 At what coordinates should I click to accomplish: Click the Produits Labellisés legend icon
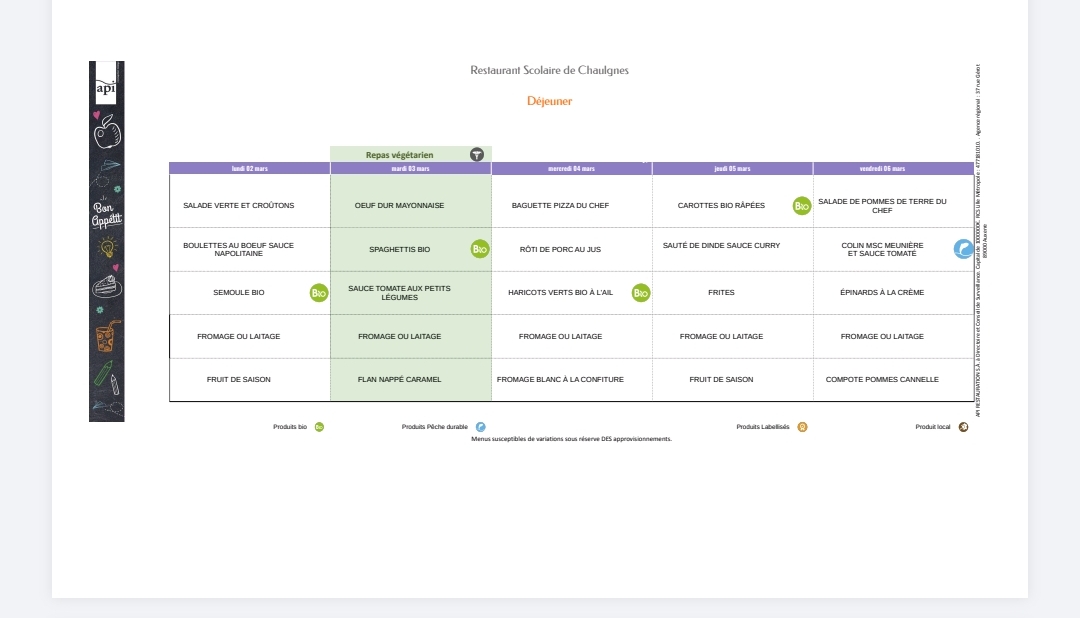pyautogui.click(x=802, y=427)
